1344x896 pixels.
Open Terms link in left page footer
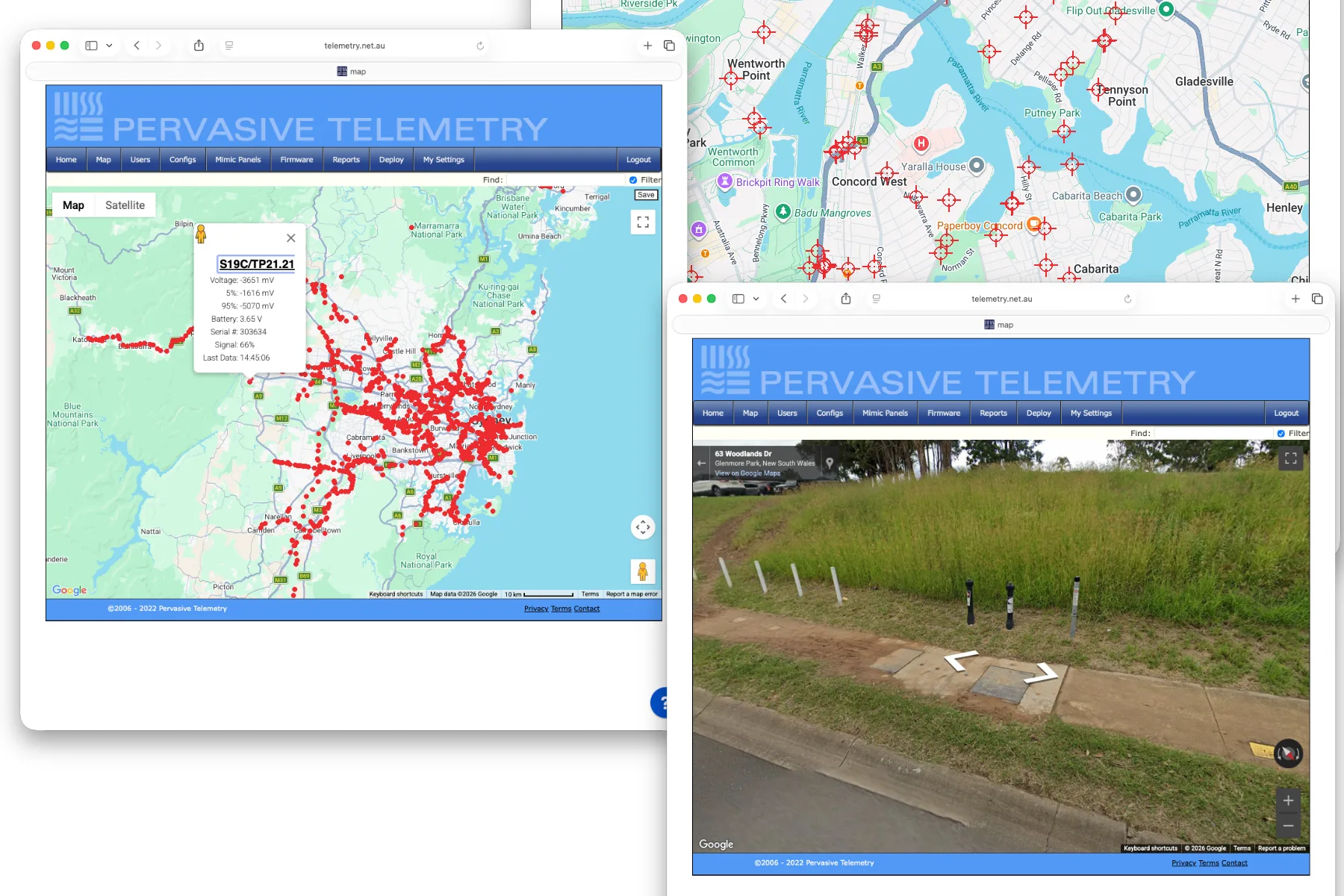[x=561, y=609]
